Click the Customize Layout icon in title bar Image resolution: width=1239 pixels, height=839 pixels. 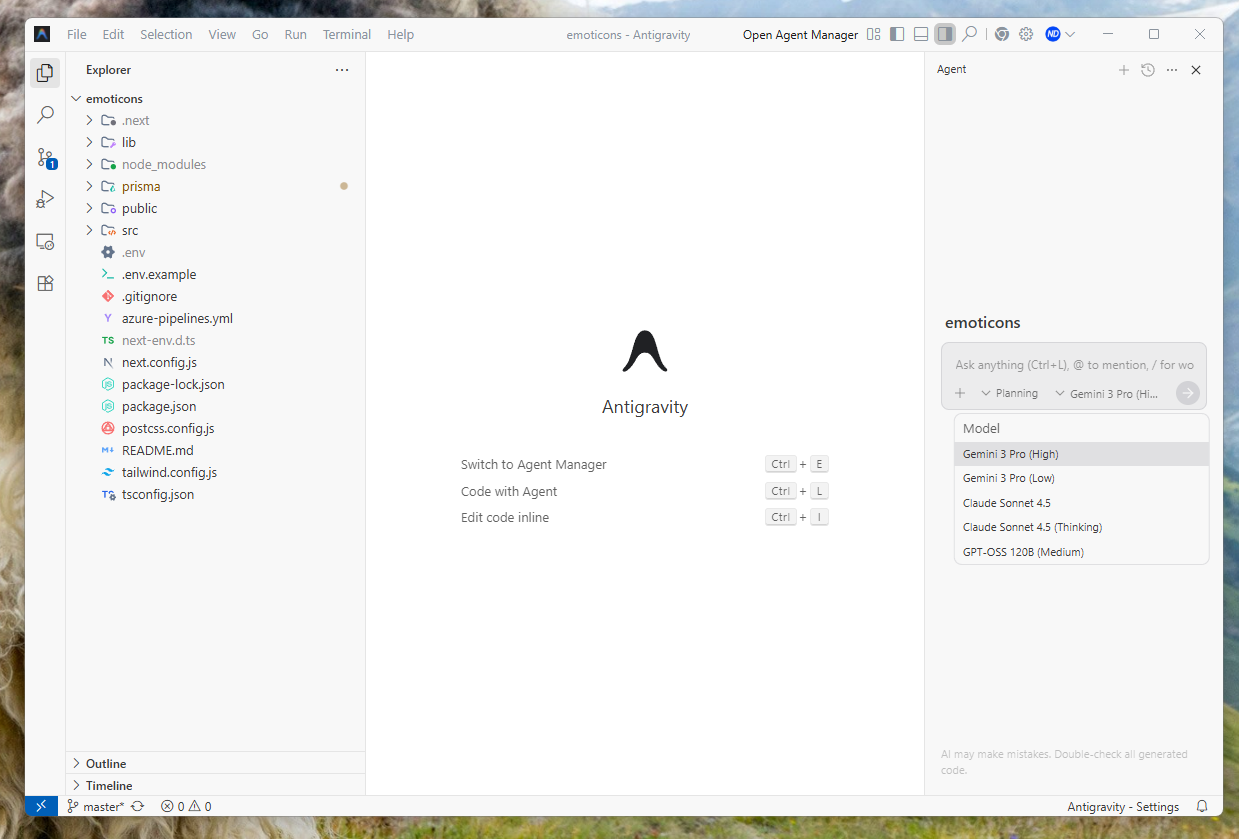(874, 34)
